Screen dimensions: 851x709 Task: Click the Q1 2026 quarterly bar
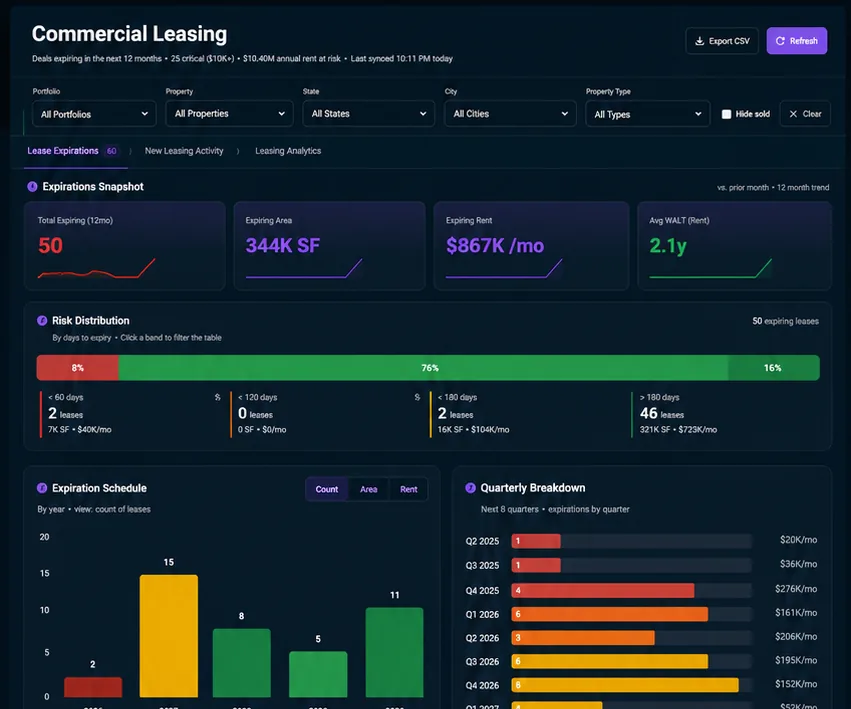click(609, 614)
